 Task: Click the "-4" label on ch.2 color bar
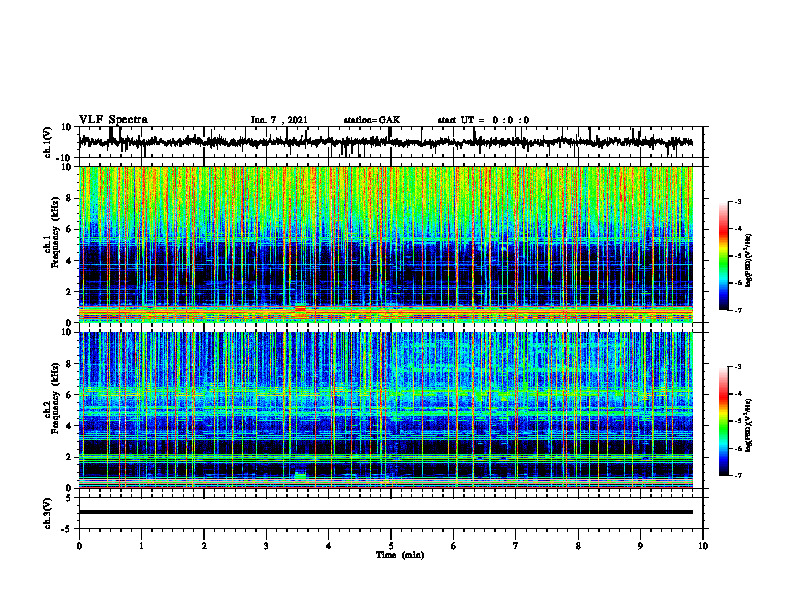tap(738, 394)
